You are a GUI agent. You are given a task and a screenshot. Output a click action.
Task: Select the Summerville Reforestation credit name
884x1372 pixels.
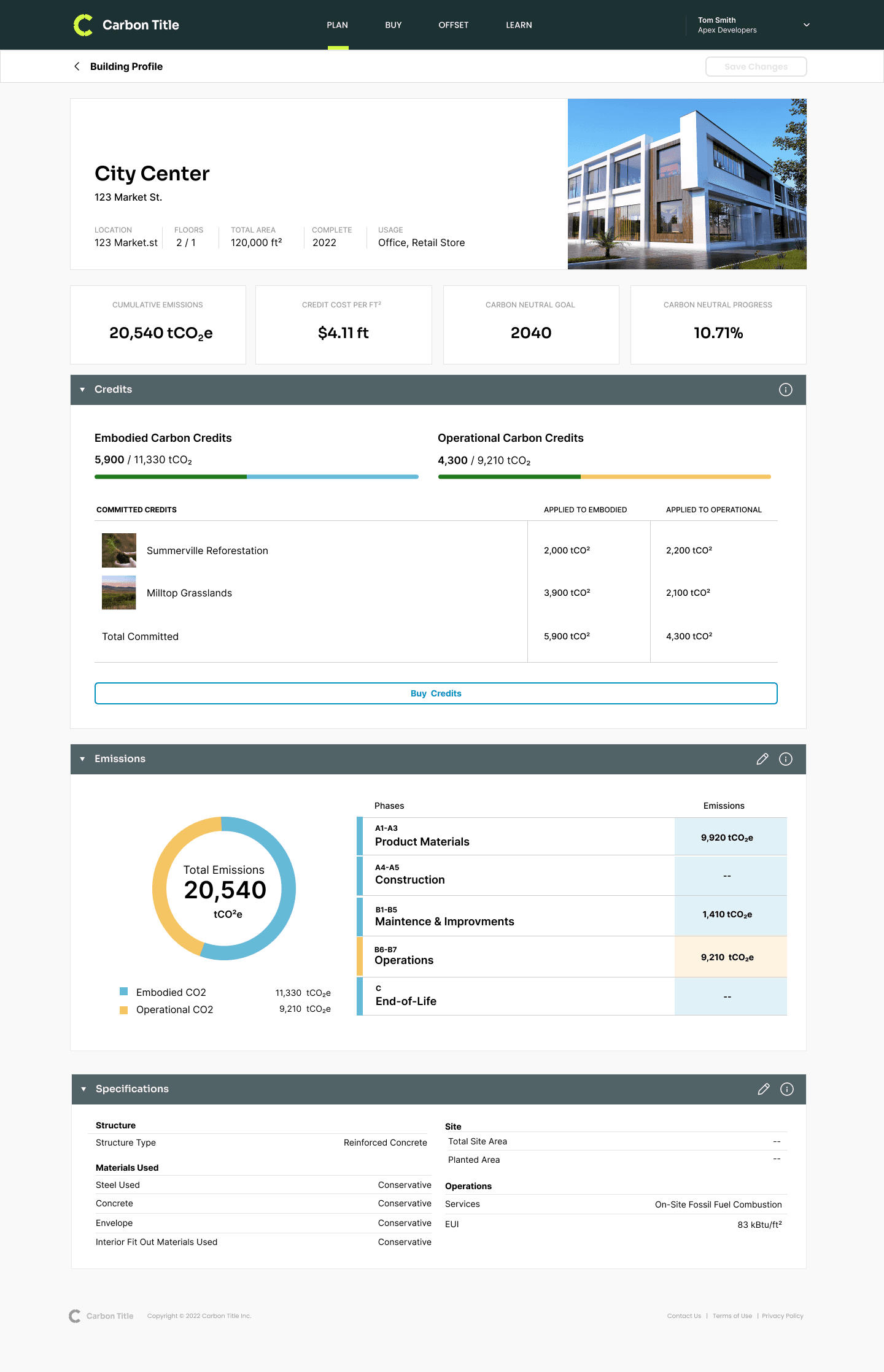207,551
